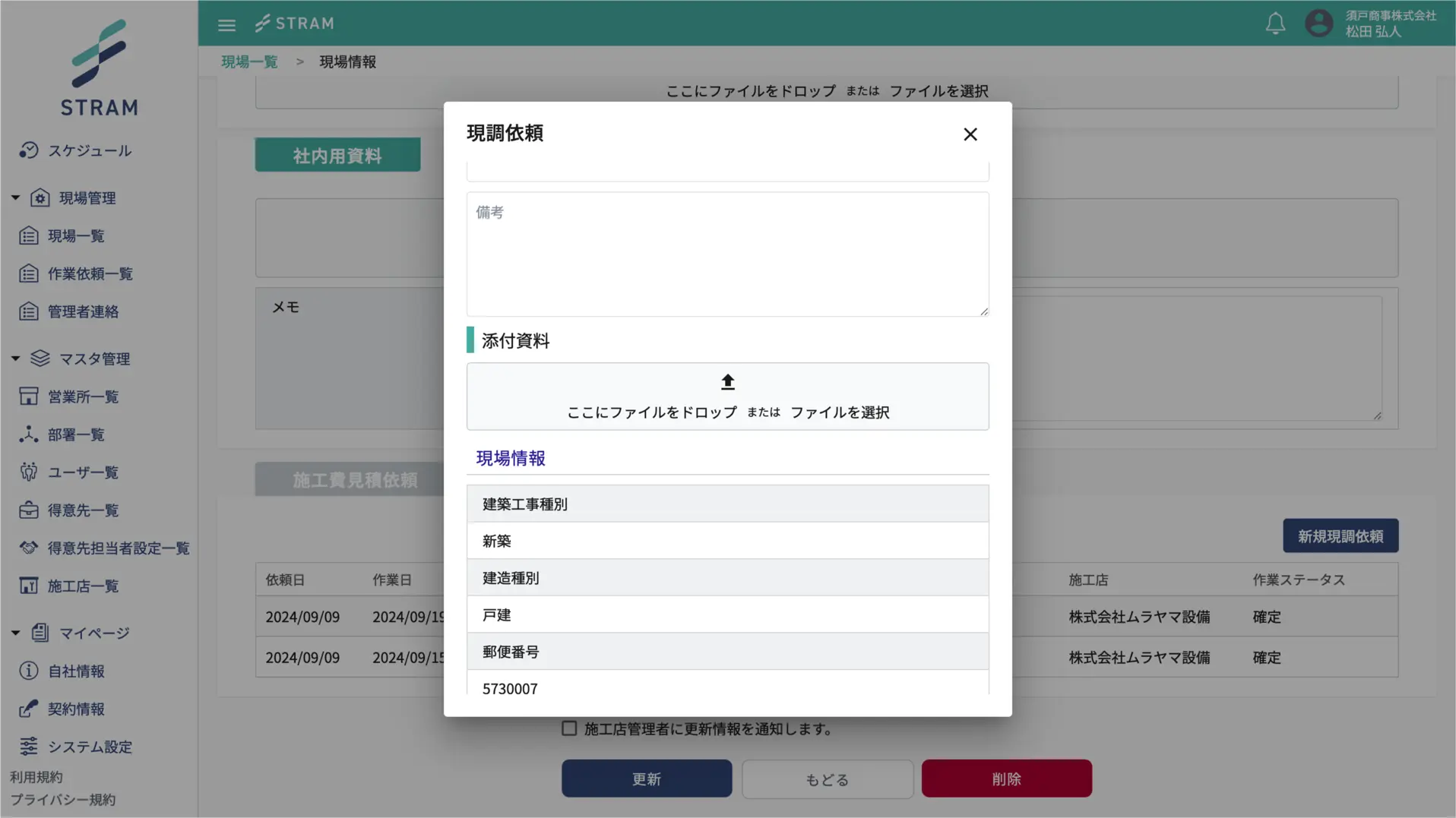1456x818 pixels.
Task: Open the notification bell
Action: tap(1275, 24)
